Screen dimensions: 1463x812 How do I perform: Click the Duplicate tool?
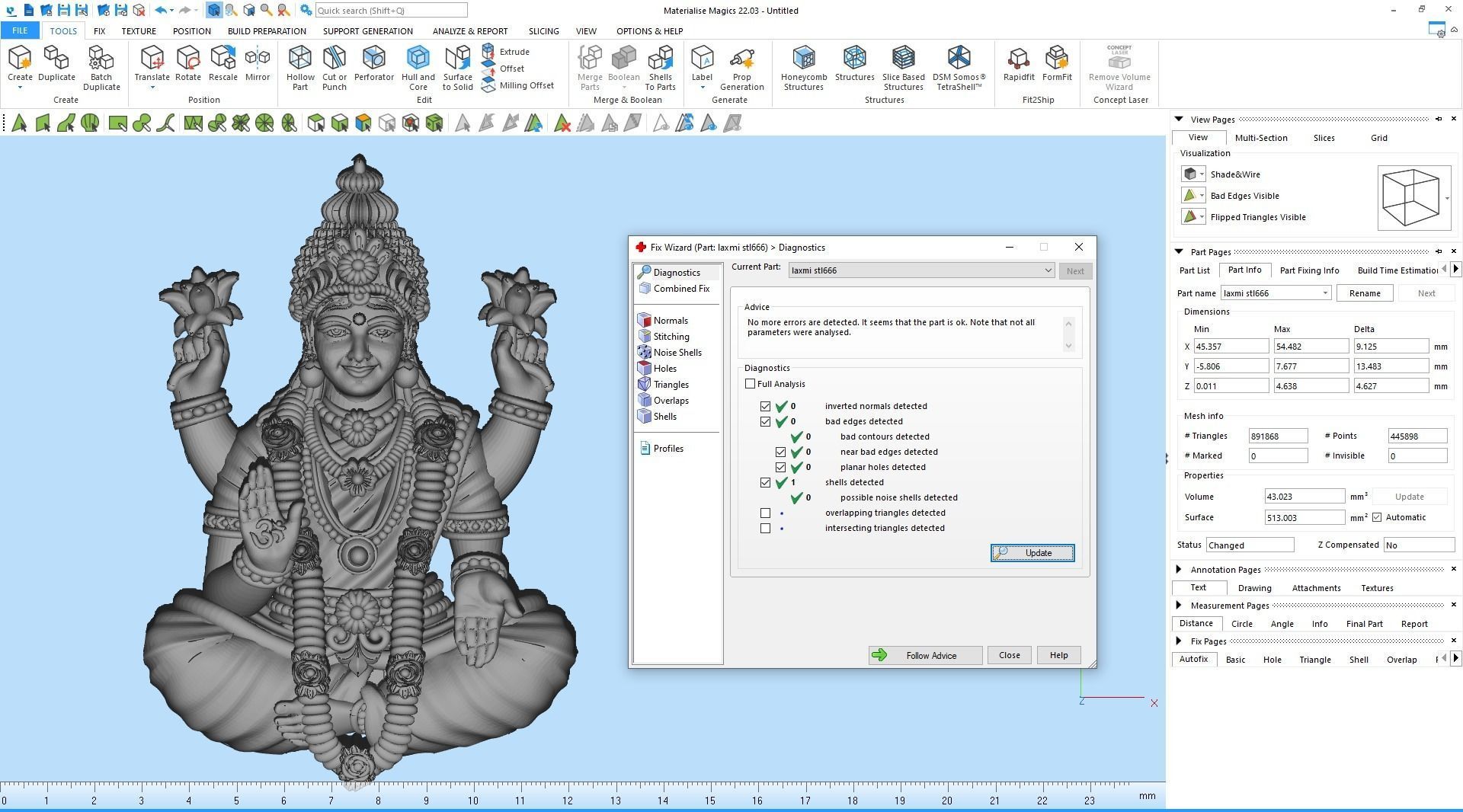pos(56,63)
